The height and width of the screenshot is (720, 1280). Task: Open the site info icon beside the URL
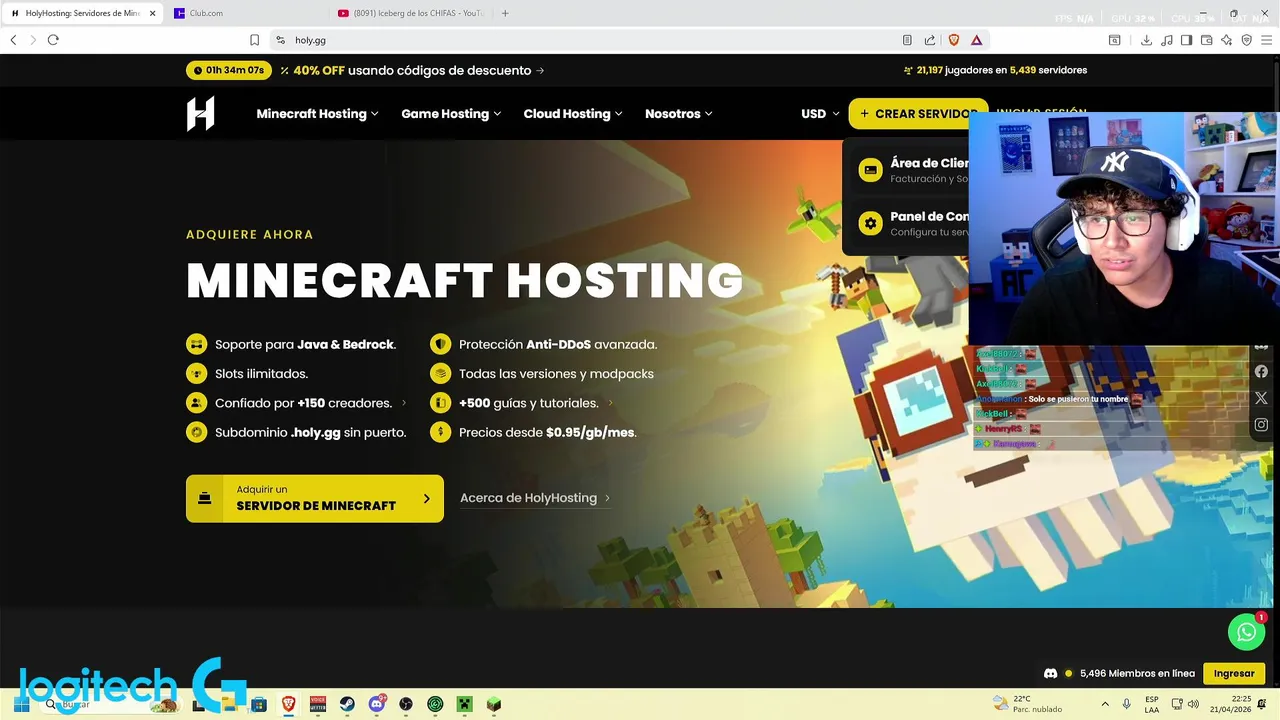click(281, 40)
